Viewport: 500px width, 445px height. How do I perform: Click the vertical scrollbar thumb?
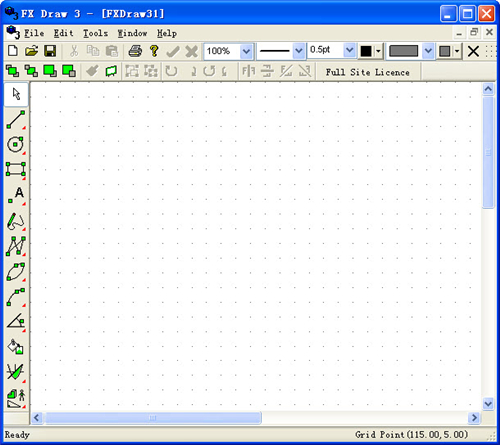click(x=488, y=152)
